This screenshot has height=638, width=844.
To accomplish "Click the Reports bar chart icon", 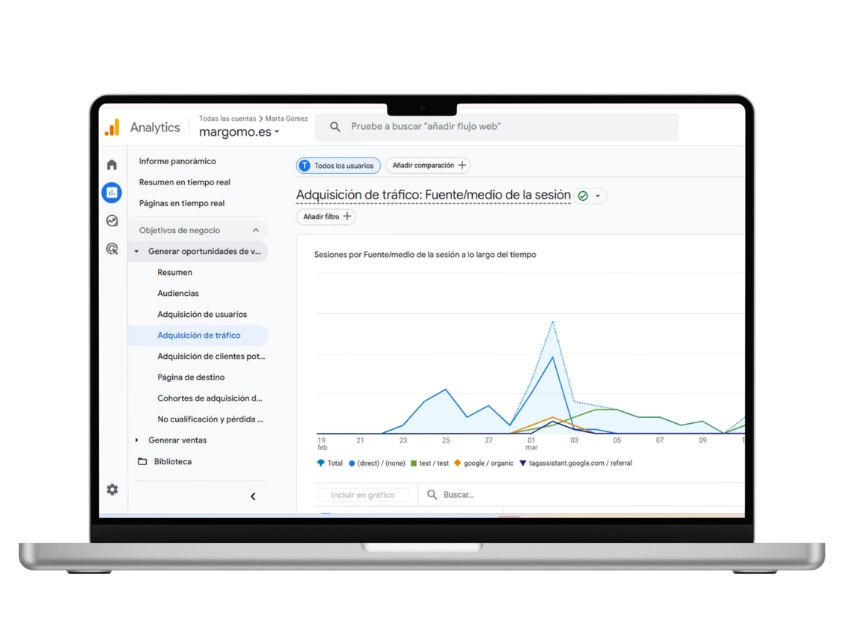I will (112, 192).
